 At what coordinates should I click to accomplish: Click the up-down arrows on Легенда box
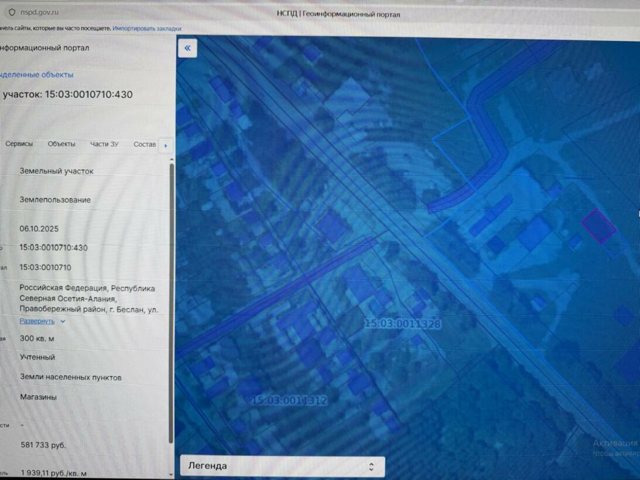click(371, 467)
